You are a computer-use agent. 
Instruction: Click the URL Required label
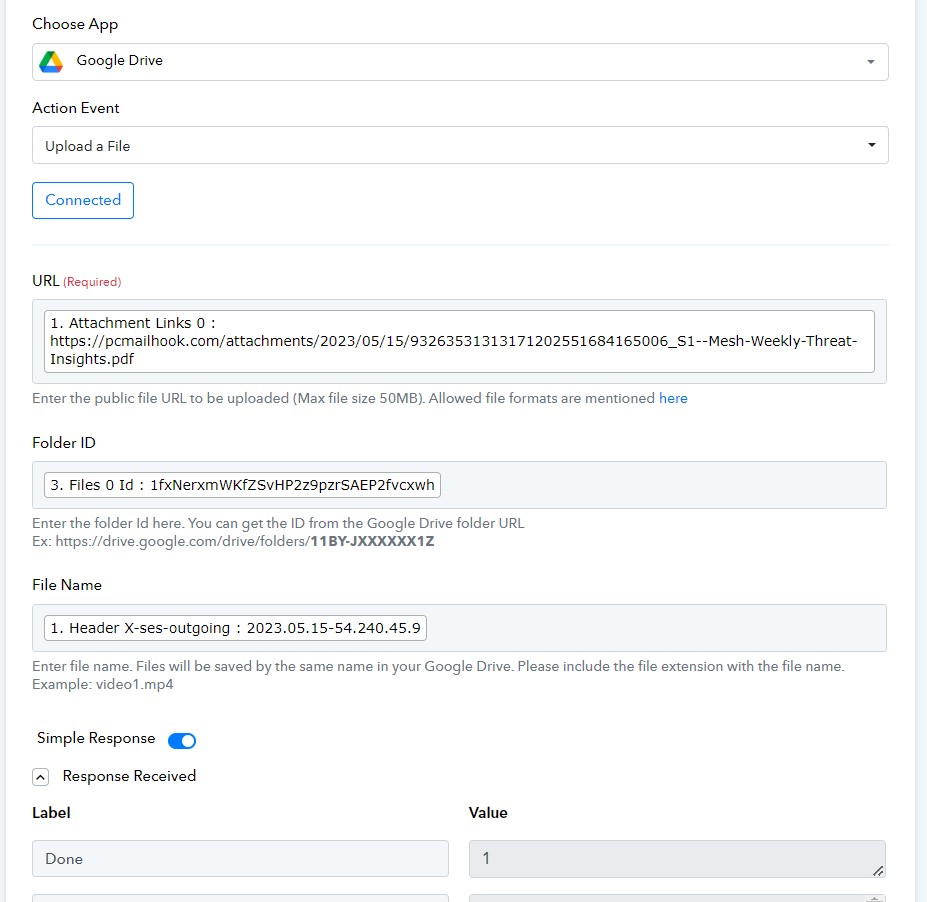point(76,281)
